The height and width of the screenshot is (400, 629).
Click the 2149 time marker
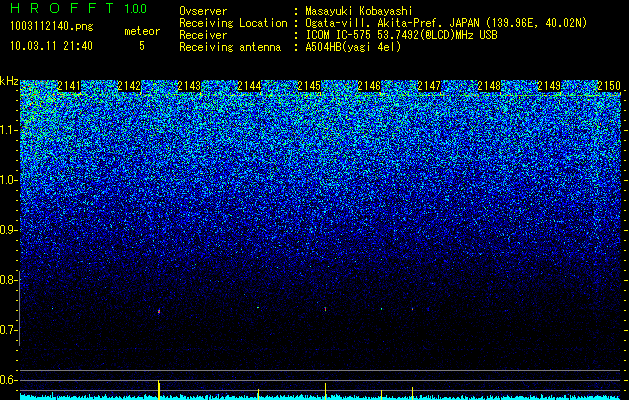coord(549,86)
